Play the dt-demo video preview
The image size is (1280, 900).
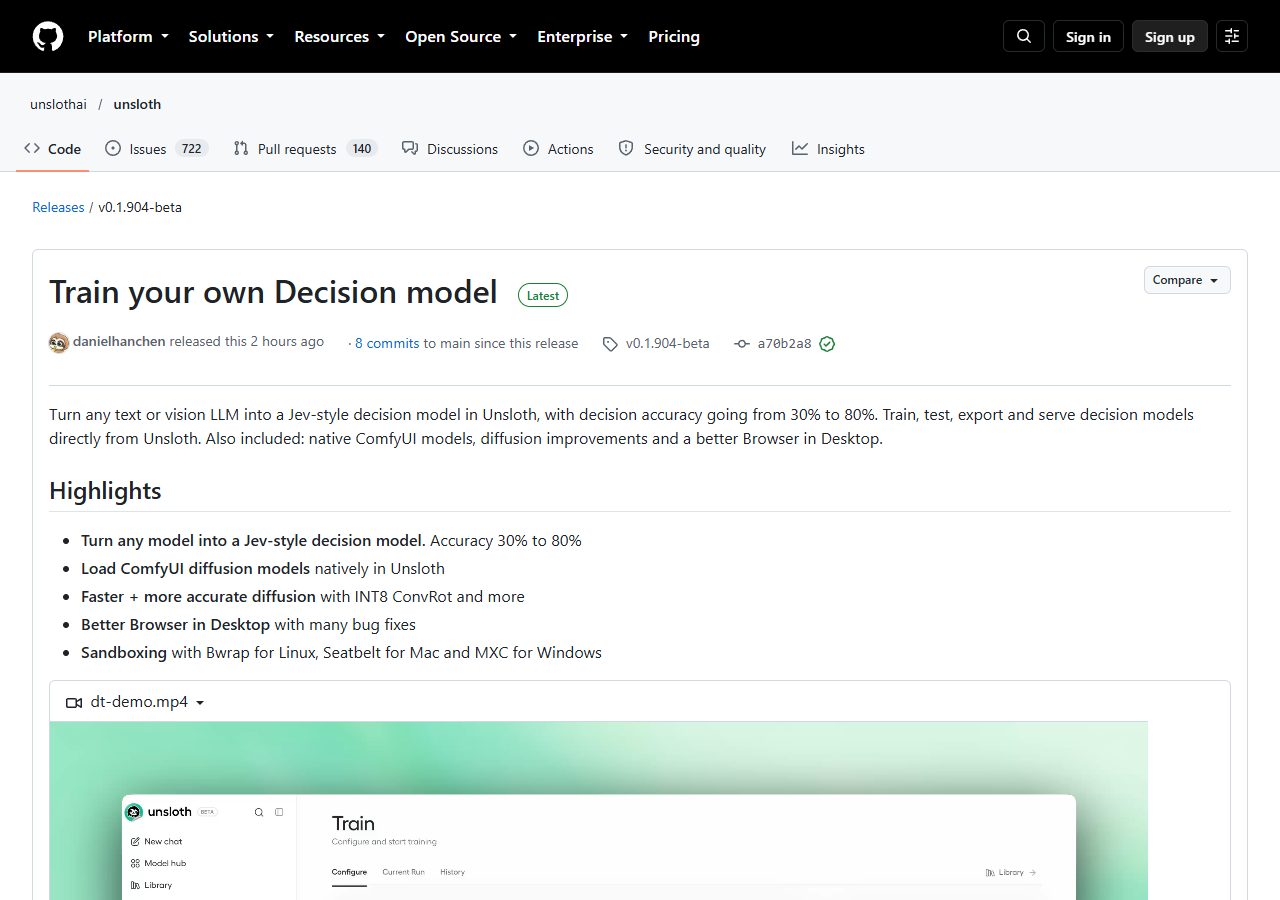(x=599, y=811)
